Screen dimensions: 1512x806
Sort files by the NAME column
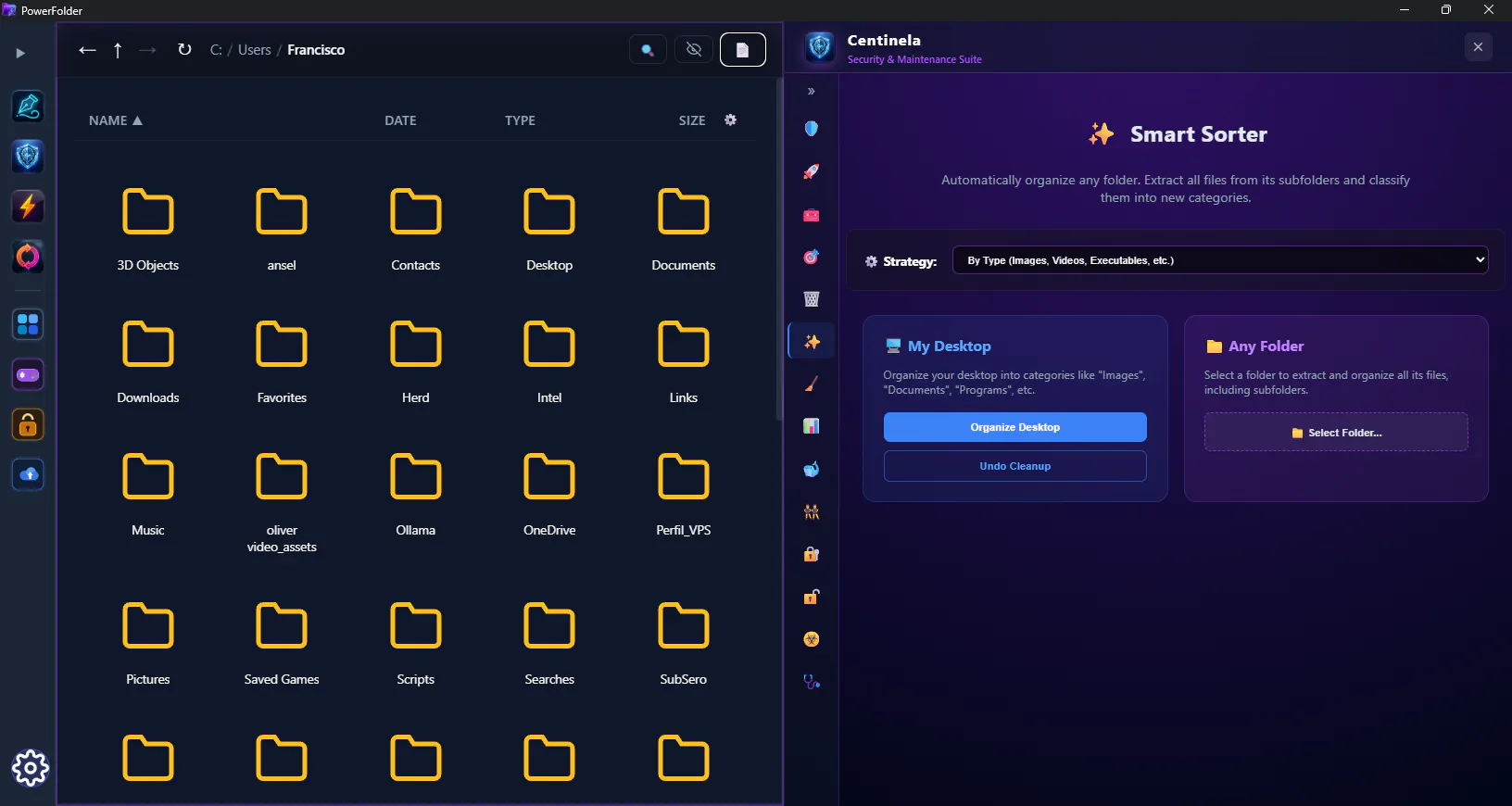pyautogui.click(x=116, y=120)
